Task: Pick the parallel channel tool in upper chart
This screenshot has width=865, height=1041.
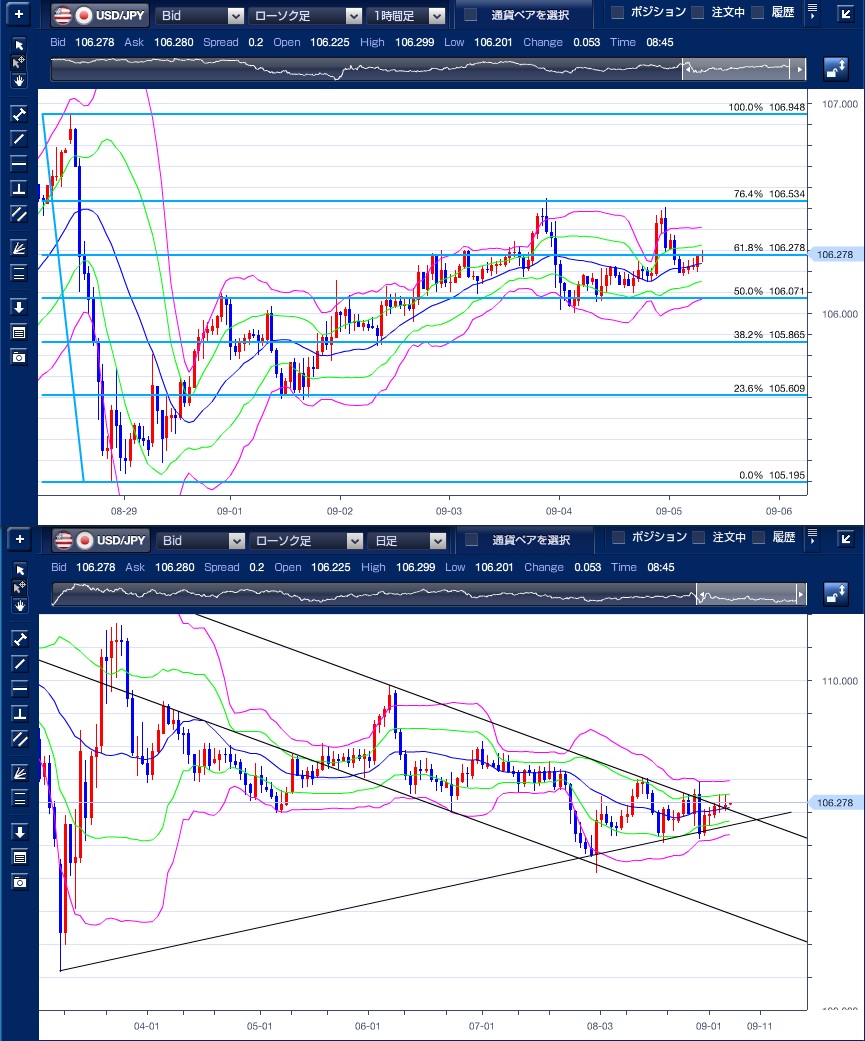Action: coord(18,212)
